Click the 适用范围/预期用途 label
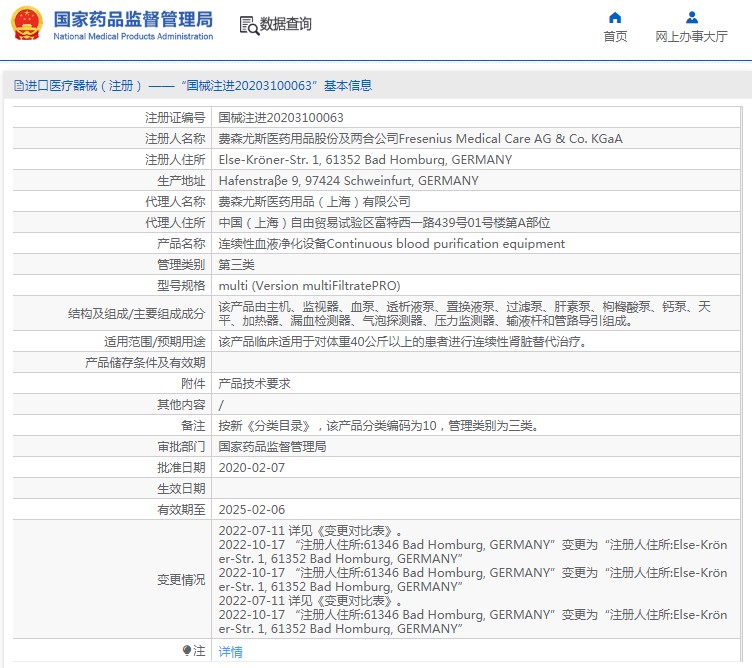 click(x=154, y=342)
